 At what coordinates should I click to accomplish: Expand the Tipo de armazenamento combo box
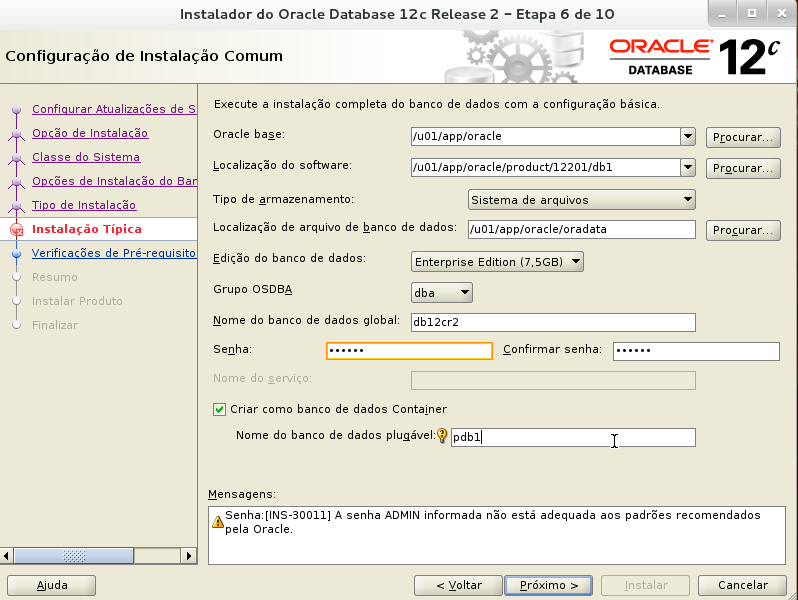582,199
